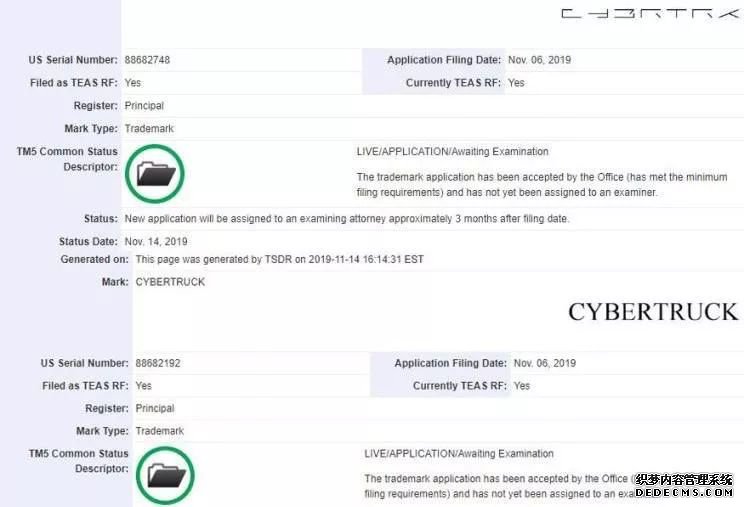Click the large CYBERTRUCK serif mark image

(x=653, y=312)
